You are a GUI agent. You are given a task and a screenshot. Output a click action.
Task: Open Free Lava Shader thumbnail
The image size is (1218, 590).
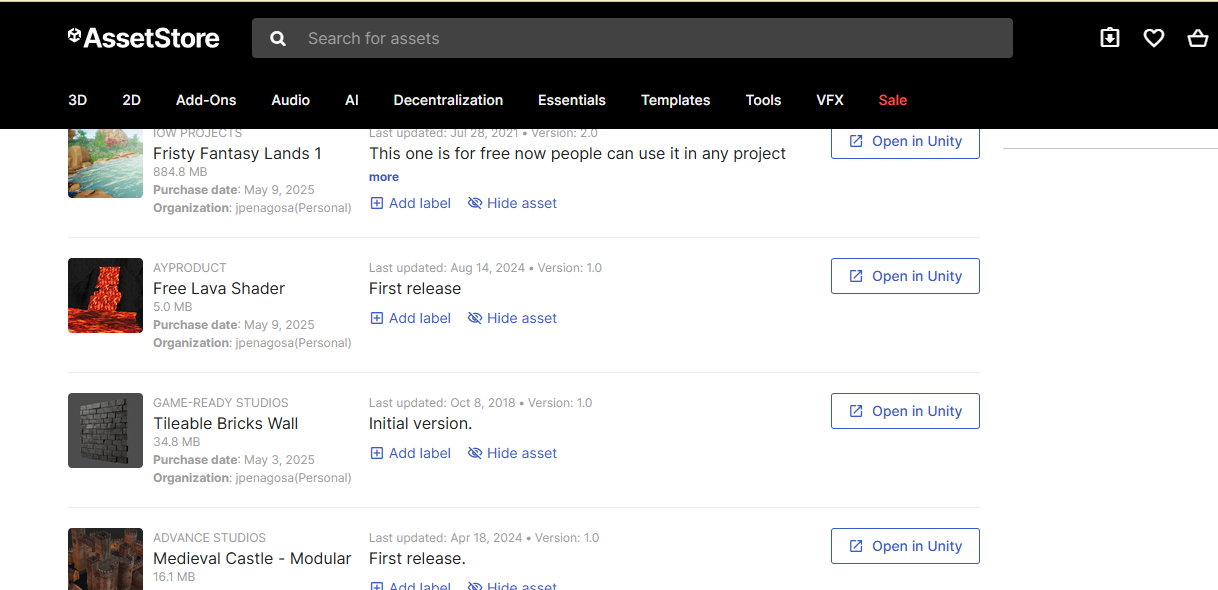pos(105,295)
